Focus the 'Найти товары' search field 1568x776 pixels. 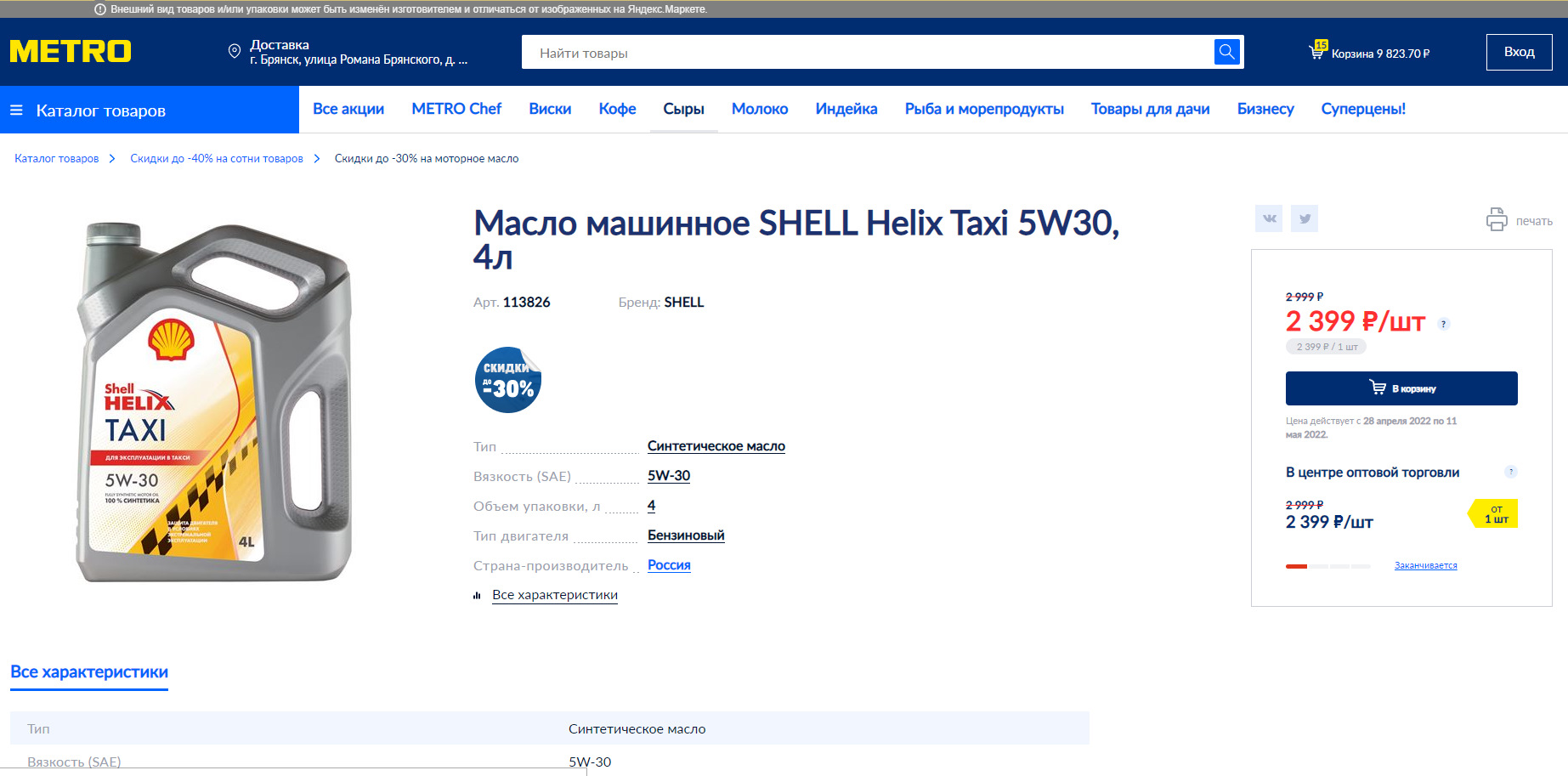[867, 52]
